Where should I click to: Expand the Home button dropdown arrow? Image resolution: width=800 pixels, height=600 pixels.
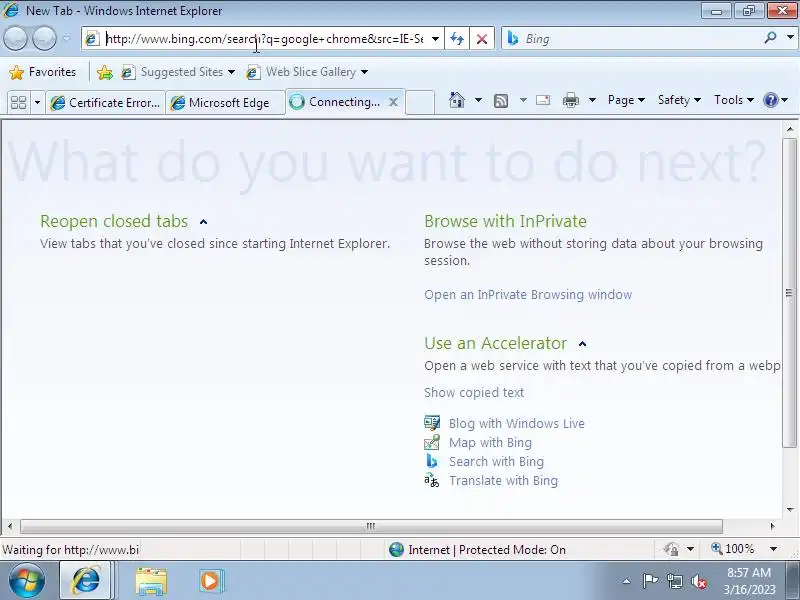pyautogui.click(x=478, y=100)
